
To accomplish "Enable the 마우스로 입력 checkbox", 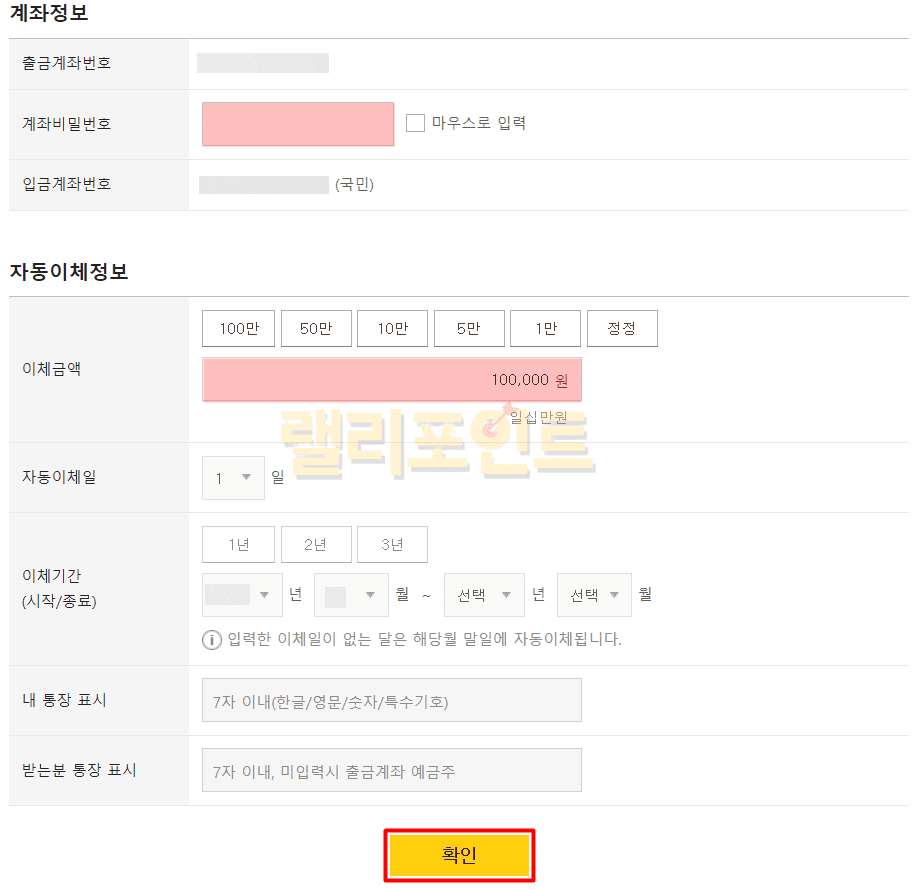I will [415, 123].
